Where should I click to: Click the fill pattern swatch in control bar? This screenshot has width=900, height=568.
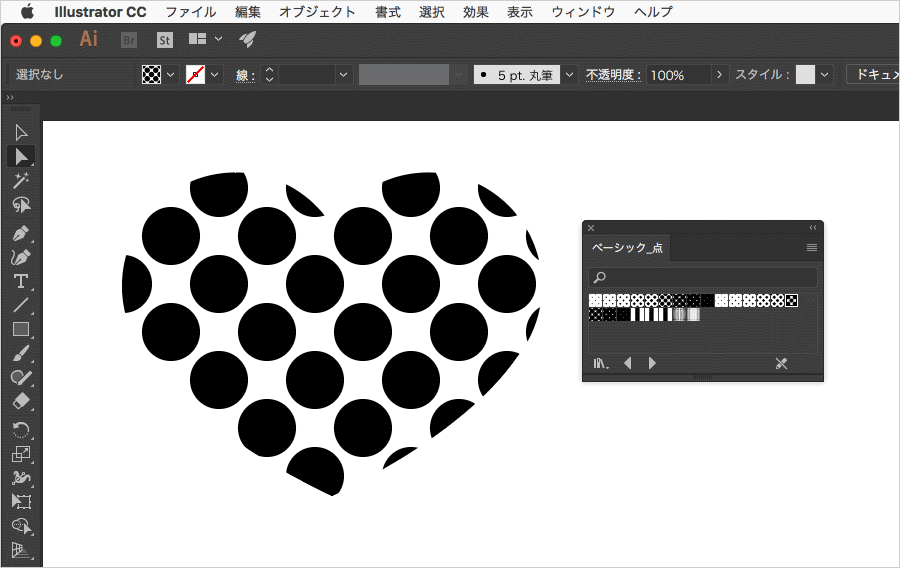coord(152,75)
